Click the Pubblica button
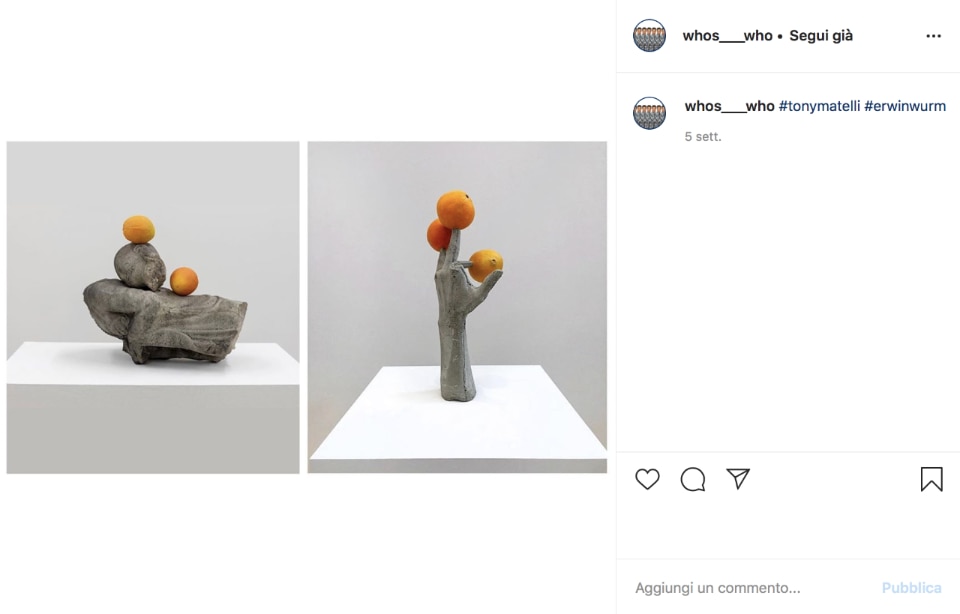Image resolution: width=960 pixels, height=614 pixels. point(911,588)
